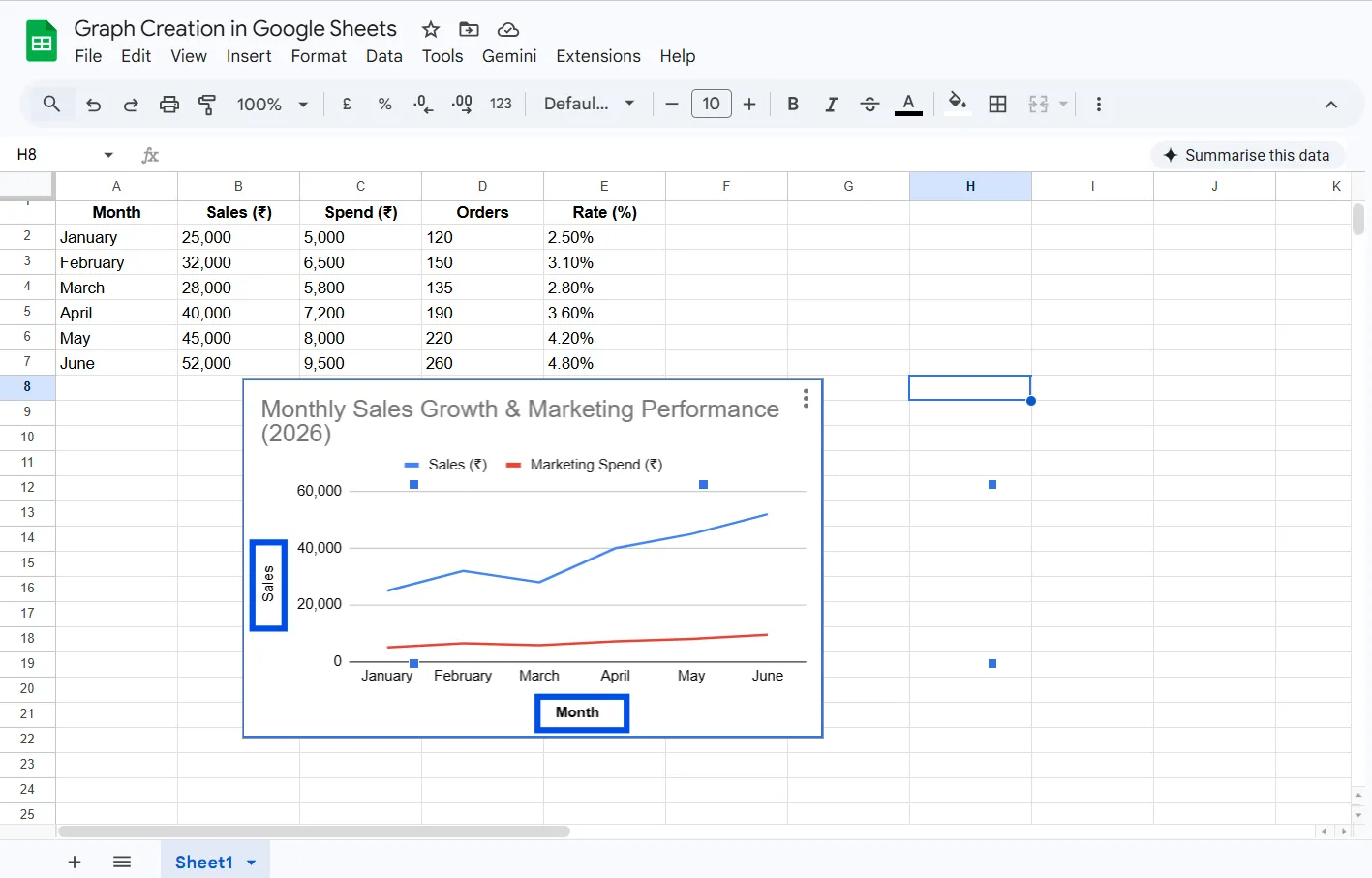The image size is (1372, 878).
Task: Print the spreadsheet using printer icon
Action: click(x=169, y=105)
